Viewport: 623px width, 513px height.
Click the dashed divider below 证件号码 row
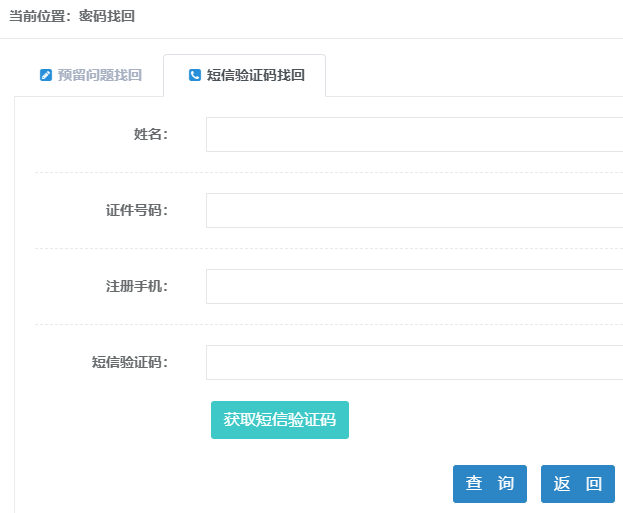point(328,248)
